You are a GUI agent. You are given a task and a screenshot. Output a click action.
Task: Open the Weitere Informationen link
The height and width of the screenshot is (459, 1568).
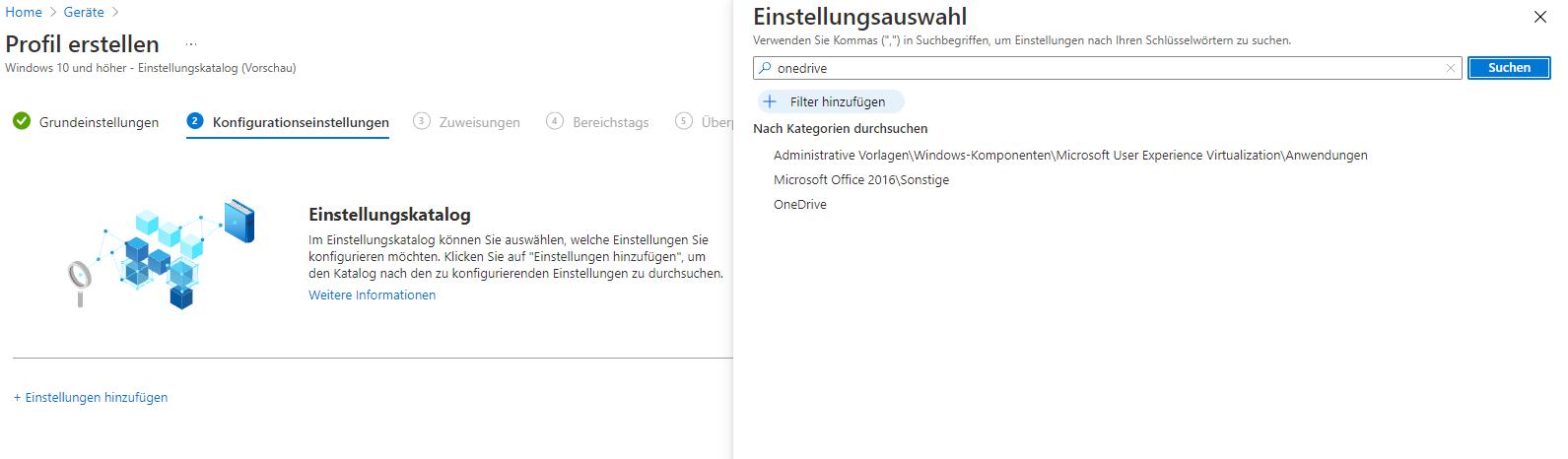tap(372, 295)
